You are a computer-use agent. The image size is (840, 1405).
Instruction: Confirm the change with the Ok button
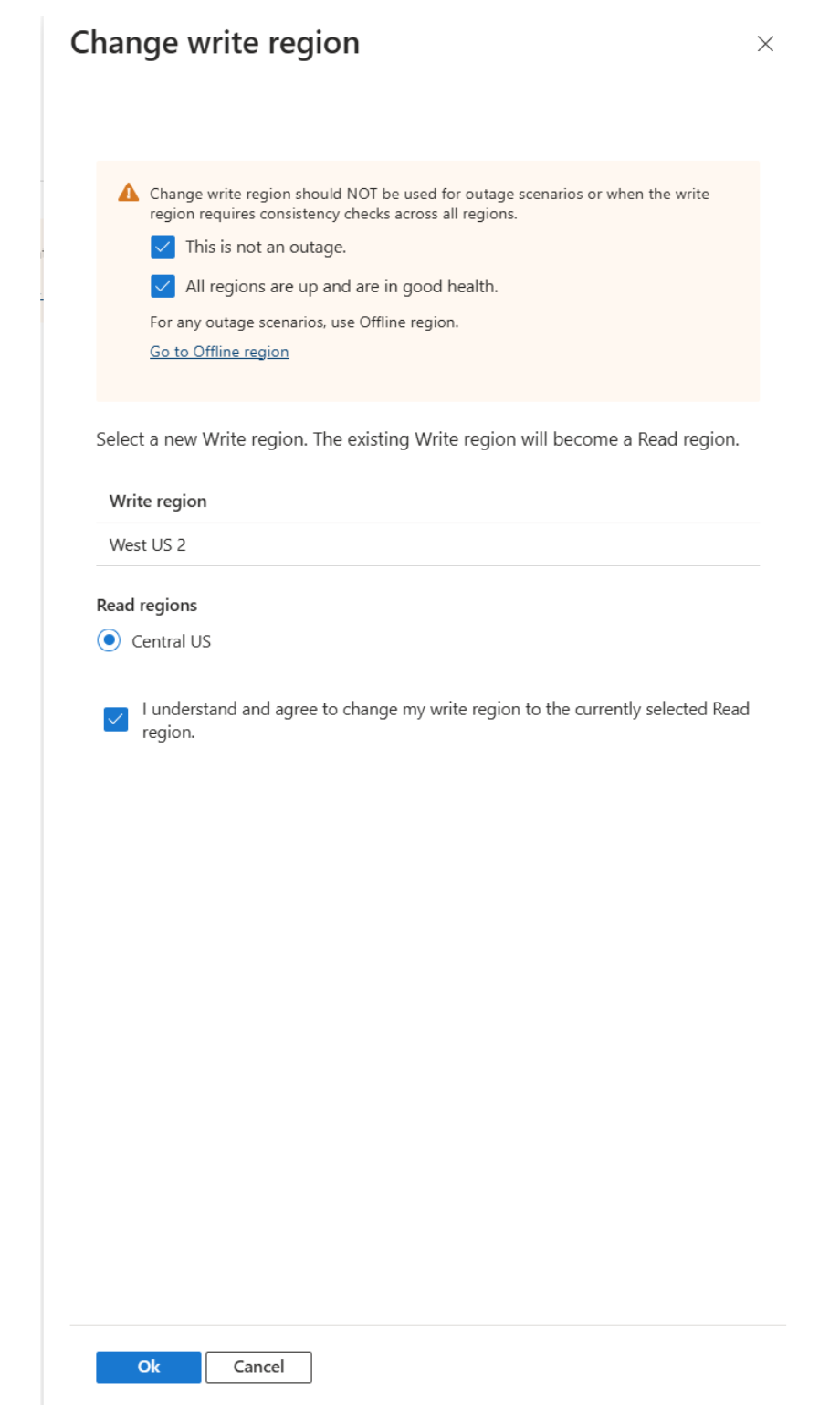click(148, 1368)
